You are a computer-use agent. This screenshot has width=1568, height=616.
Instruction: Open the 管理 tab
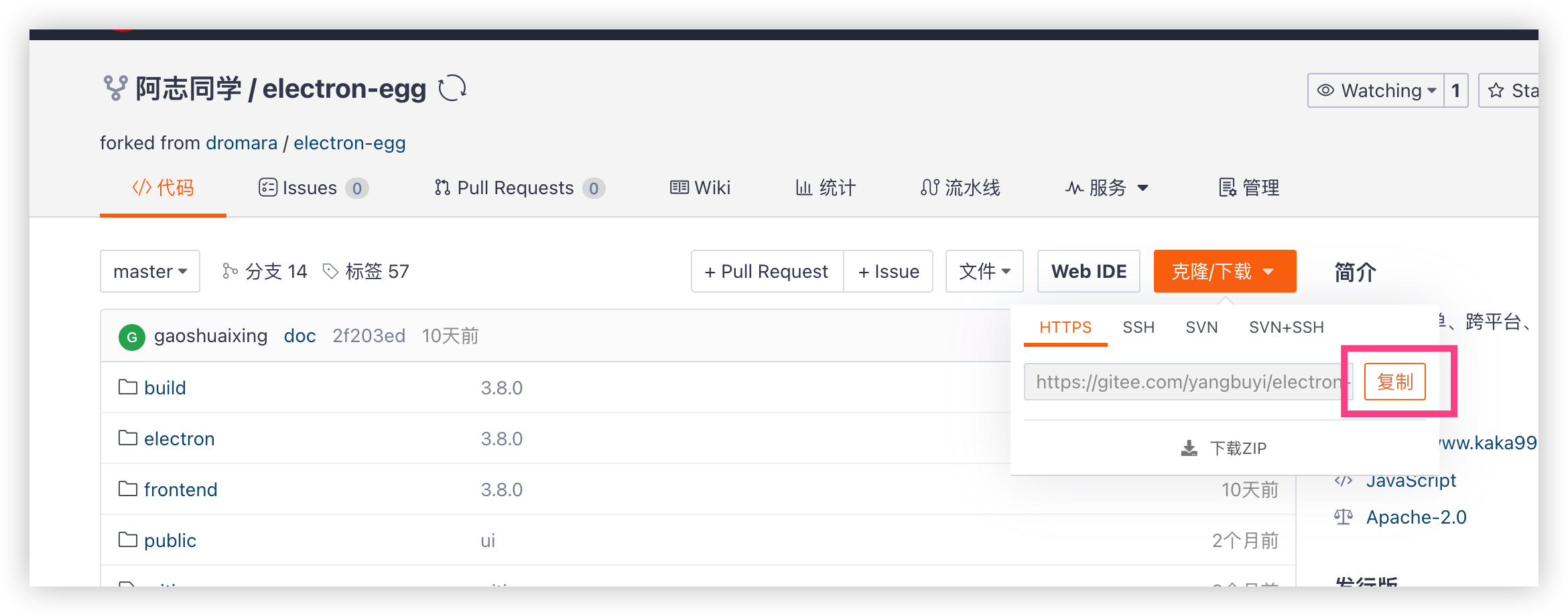pyautogui.click(x=1249, y=187)
